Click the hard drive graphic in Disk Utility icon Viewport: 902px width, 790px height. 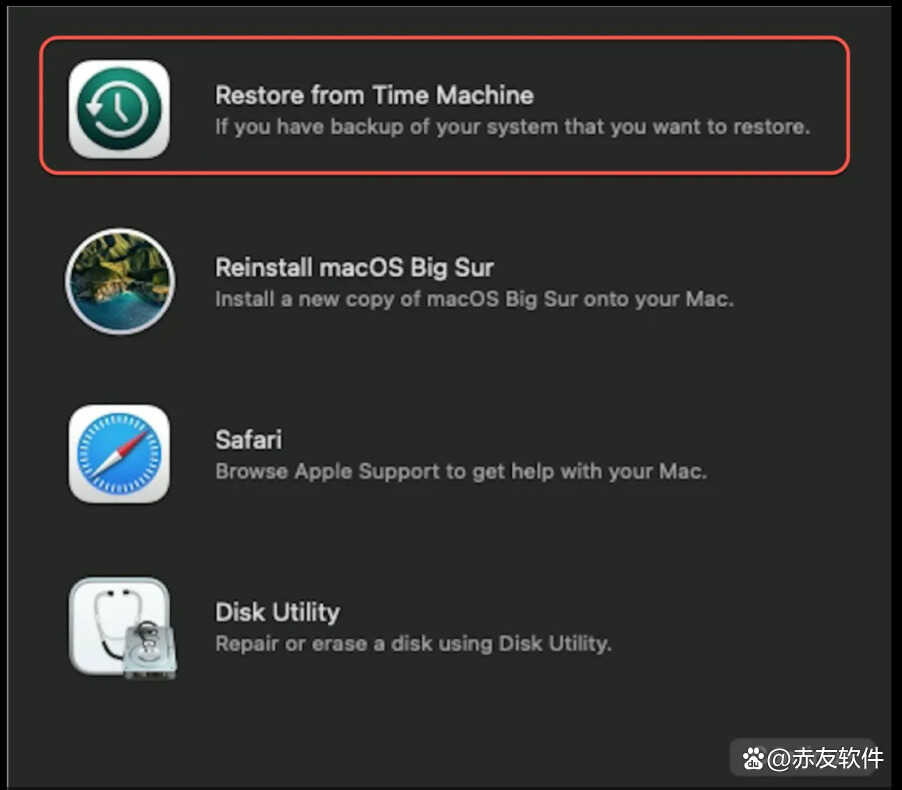(150, 650)
